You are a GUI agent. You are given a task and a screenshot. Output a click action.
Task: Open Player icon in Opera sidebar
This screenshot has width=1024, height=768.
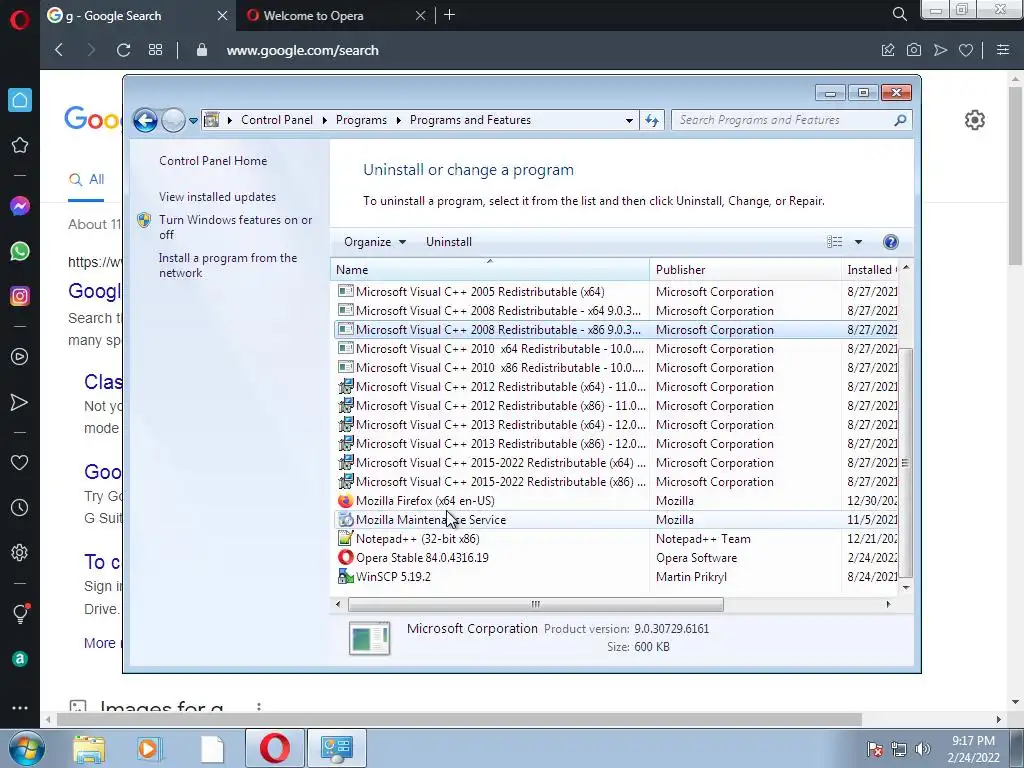(20, 357)
